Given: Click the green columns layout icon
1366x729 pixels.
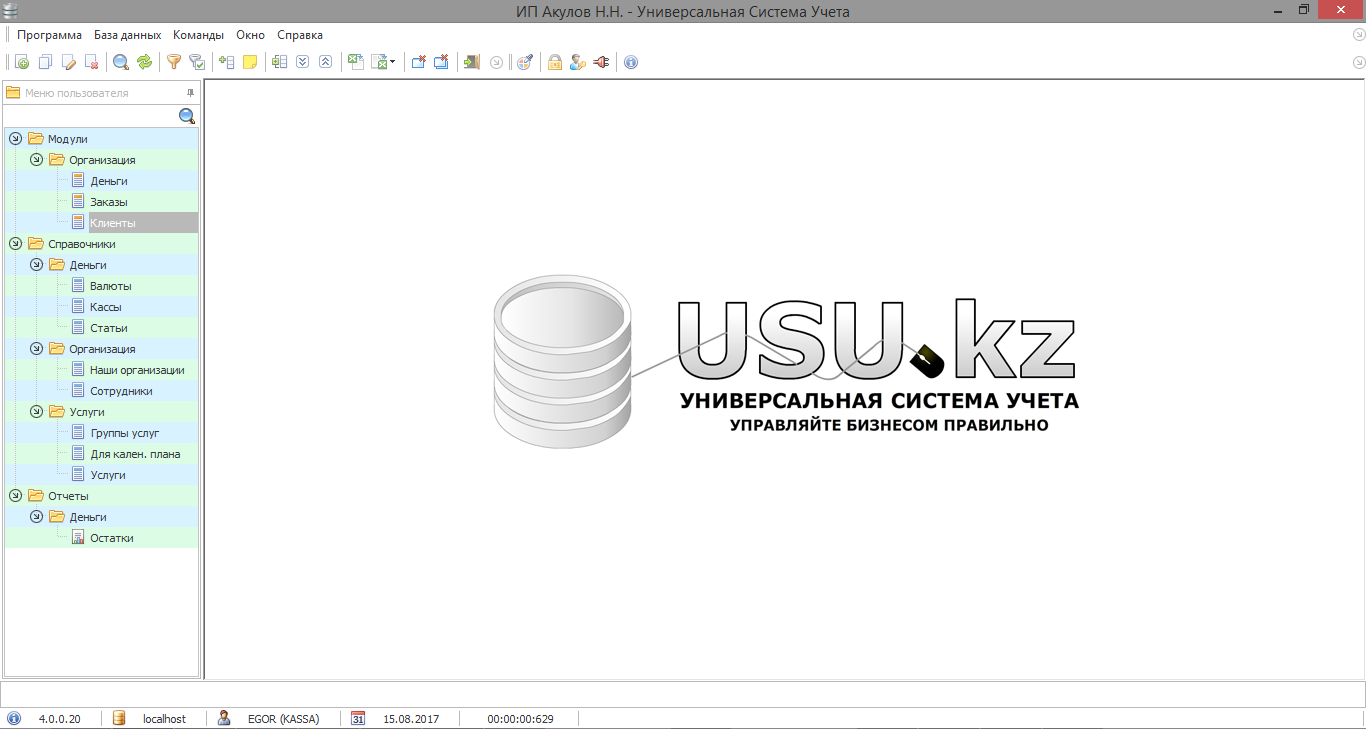Looking at the screenshot, I should tap(279, 62).
